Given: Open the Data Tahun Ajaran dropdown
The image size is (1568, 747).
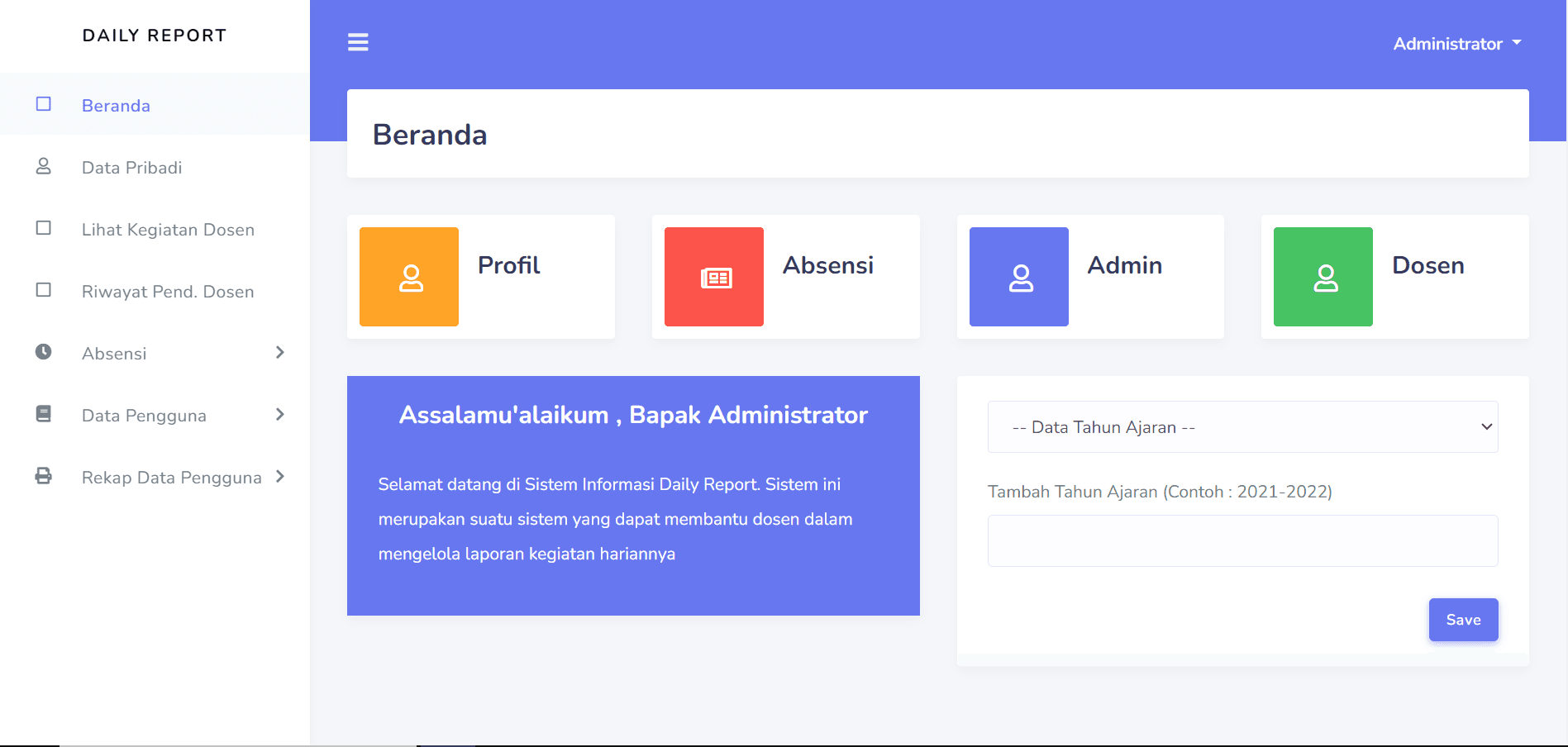Looking at the screenshot, I should 1242,427.
